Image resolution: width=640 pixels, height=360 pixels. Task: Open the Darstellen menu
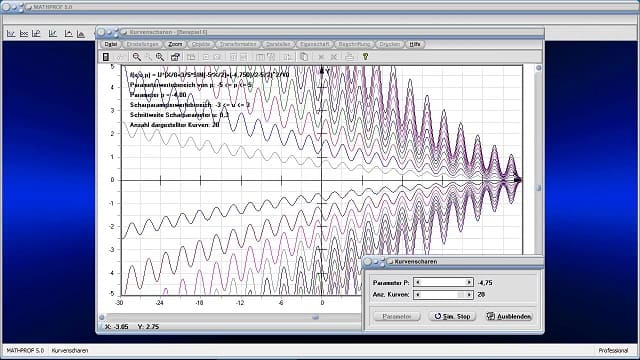[x=278, y=44]
